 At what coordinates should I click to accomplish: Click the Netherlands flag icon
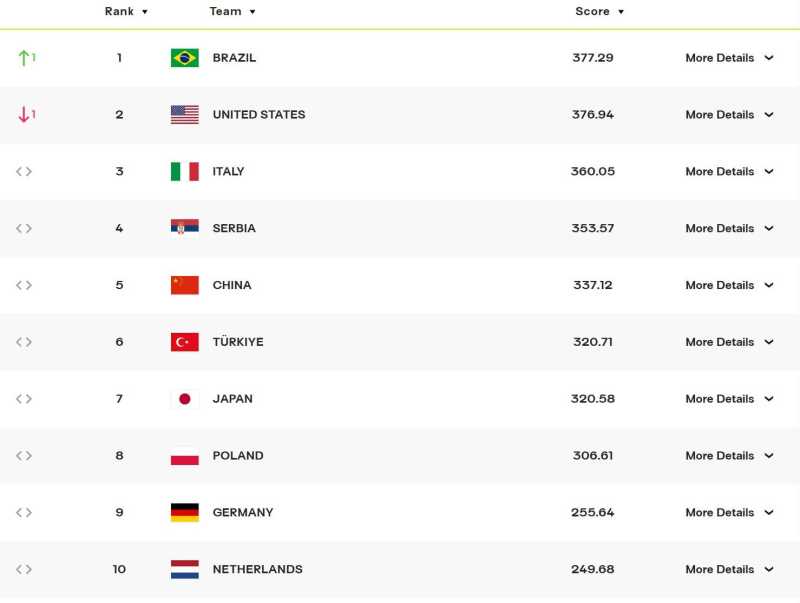184,570
